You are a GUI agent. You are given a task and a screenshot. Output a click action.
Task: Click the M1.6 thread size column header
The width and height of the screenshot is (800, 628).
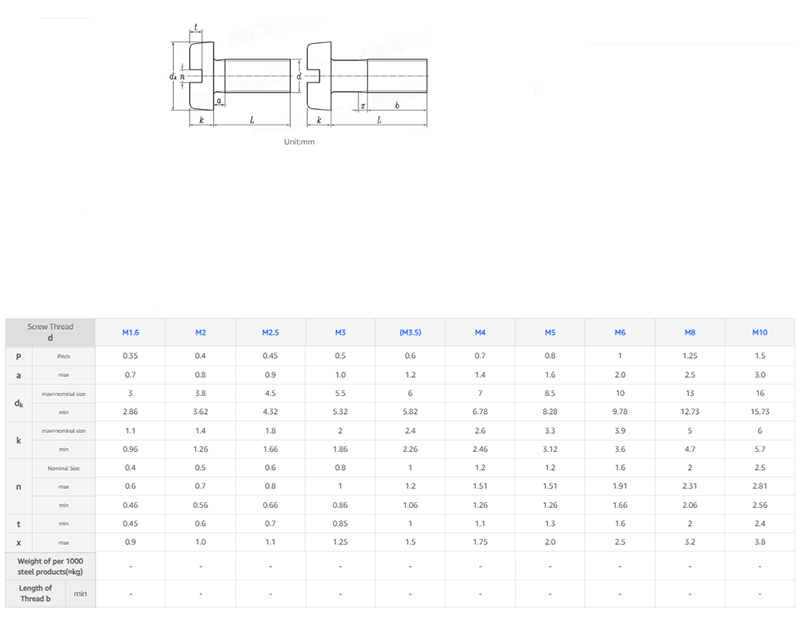[x=130, y=332]
